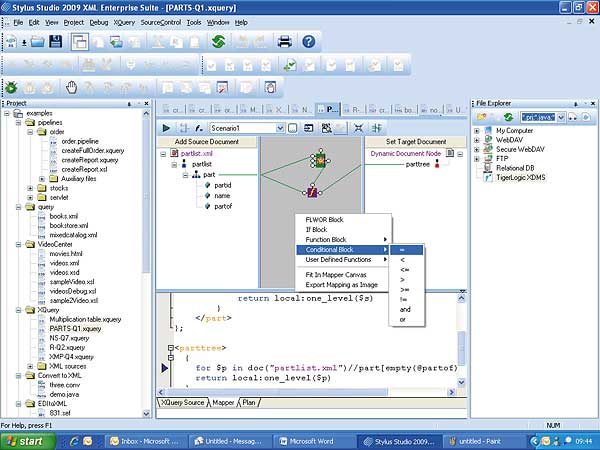The width and height of the screenshot is (600, 450).
Task: Collapse the parttree code fold marker
Action: [171, 348]
